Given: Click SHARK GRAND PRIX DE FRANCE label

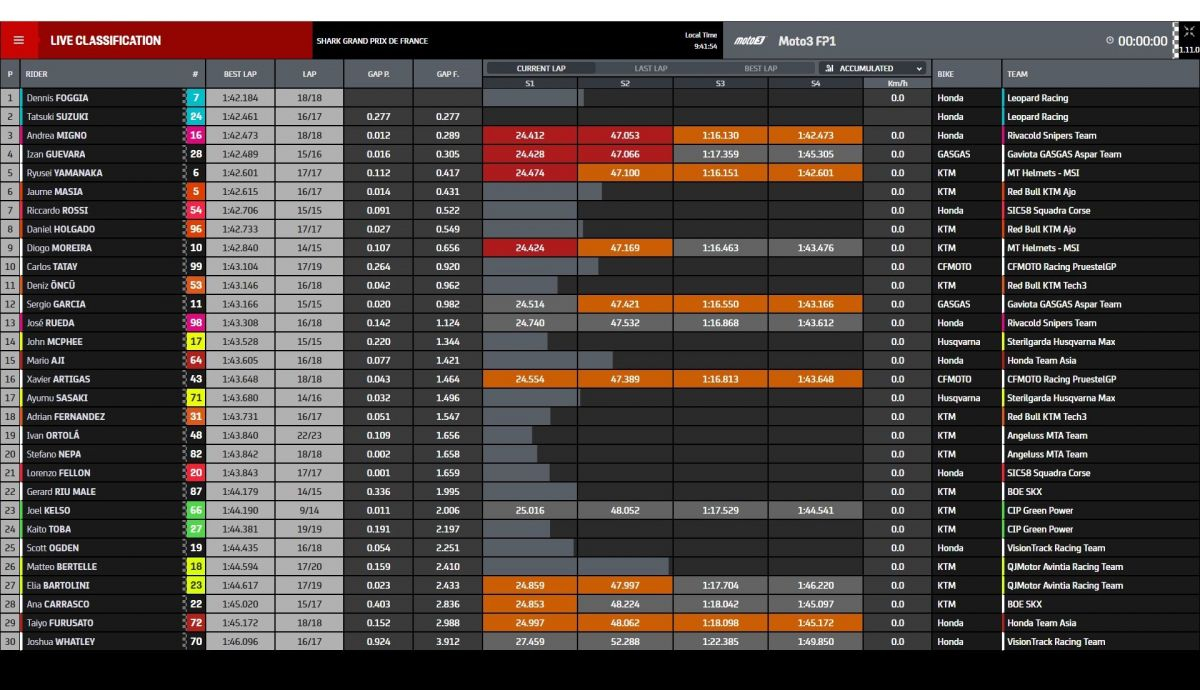Looking at the screenshot, I should point(372,41).
